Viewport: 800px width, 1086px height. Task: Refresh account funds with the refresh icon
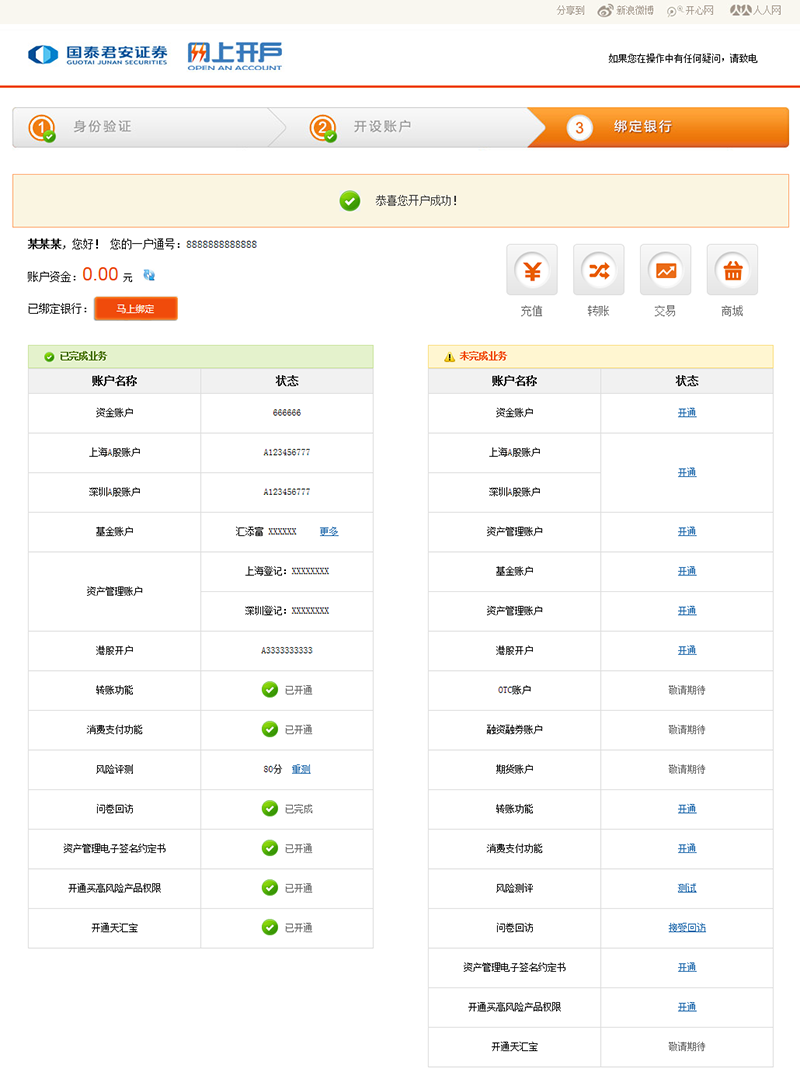click(149, 275)
